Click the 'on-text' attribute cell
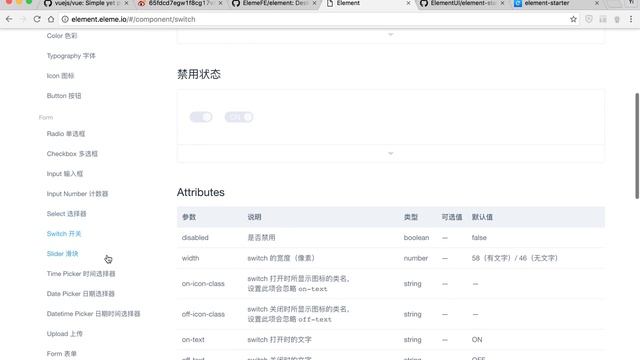Viewport: 640px width, 360px height. click(x=193, y=340)
